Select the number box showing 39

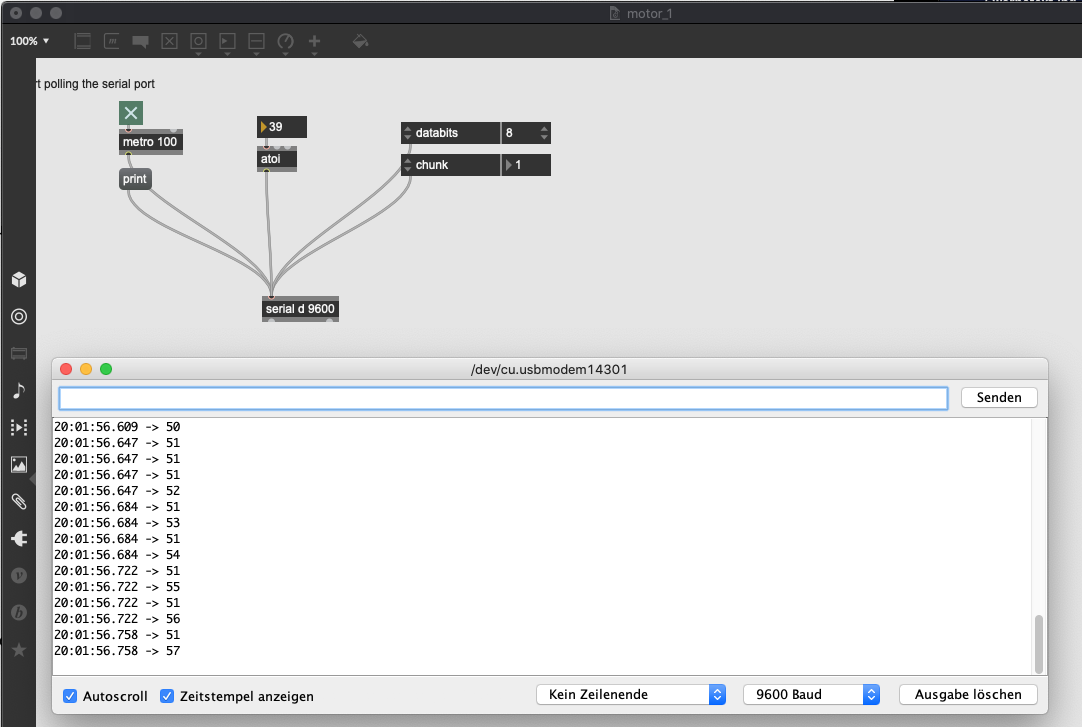(x=282, y=127)
